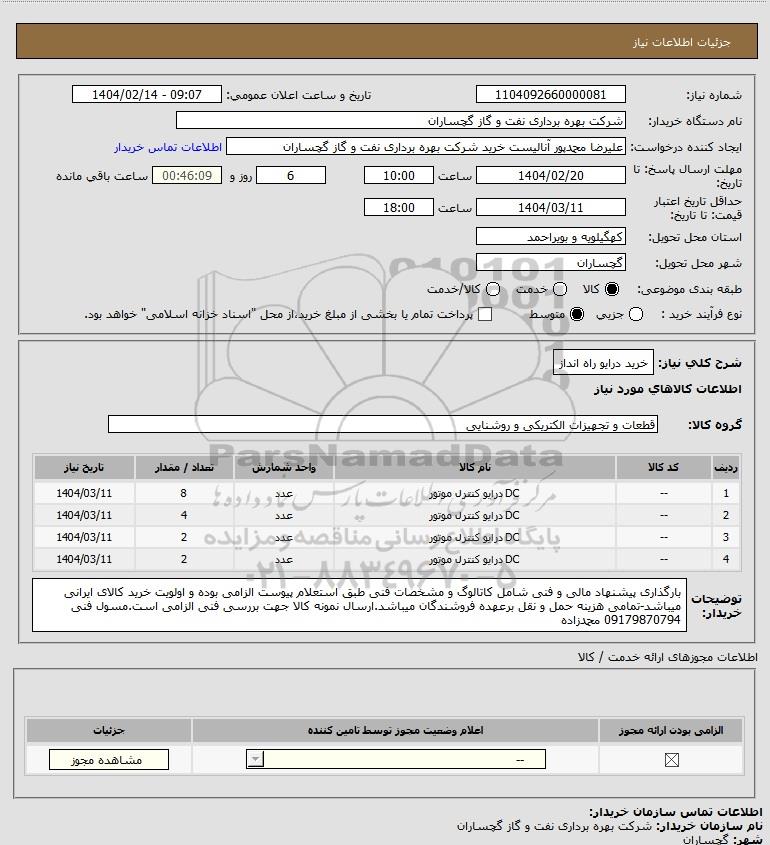Click the جزئیات اطلاعات نیاز page title
770x845 pixels.
[682, 42]
